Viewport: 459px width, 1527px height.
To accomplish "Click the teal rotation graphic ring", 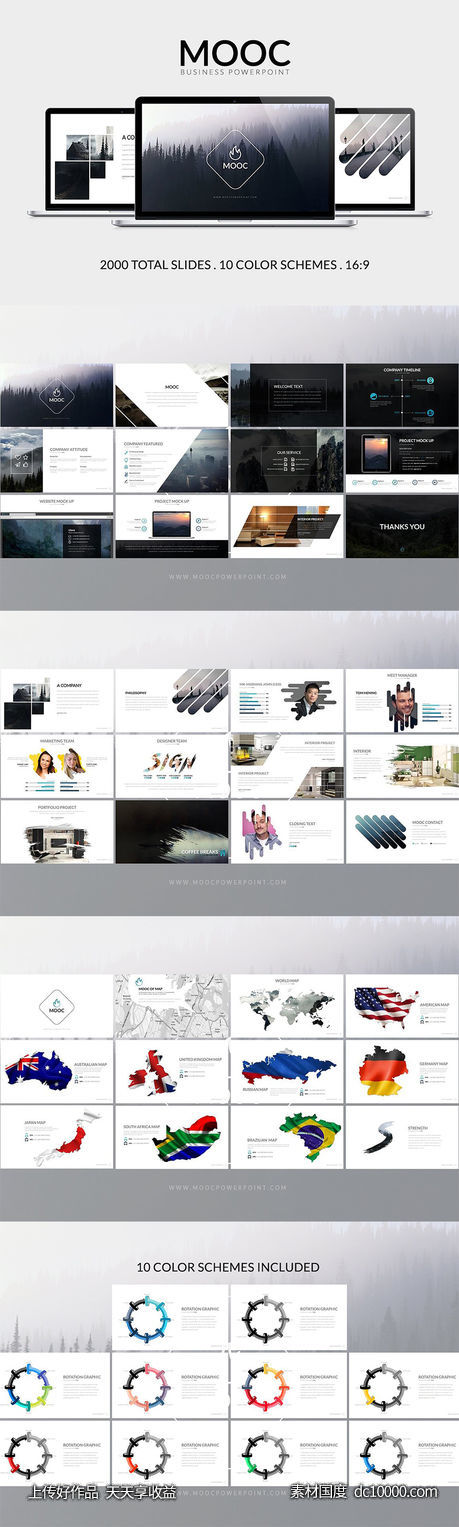I will pos(147,1319).
